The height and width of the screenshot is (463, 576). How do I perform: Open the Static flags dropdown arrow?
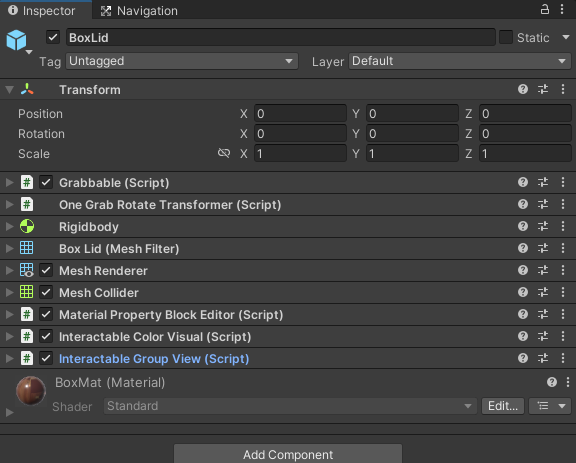pos(566,37)
